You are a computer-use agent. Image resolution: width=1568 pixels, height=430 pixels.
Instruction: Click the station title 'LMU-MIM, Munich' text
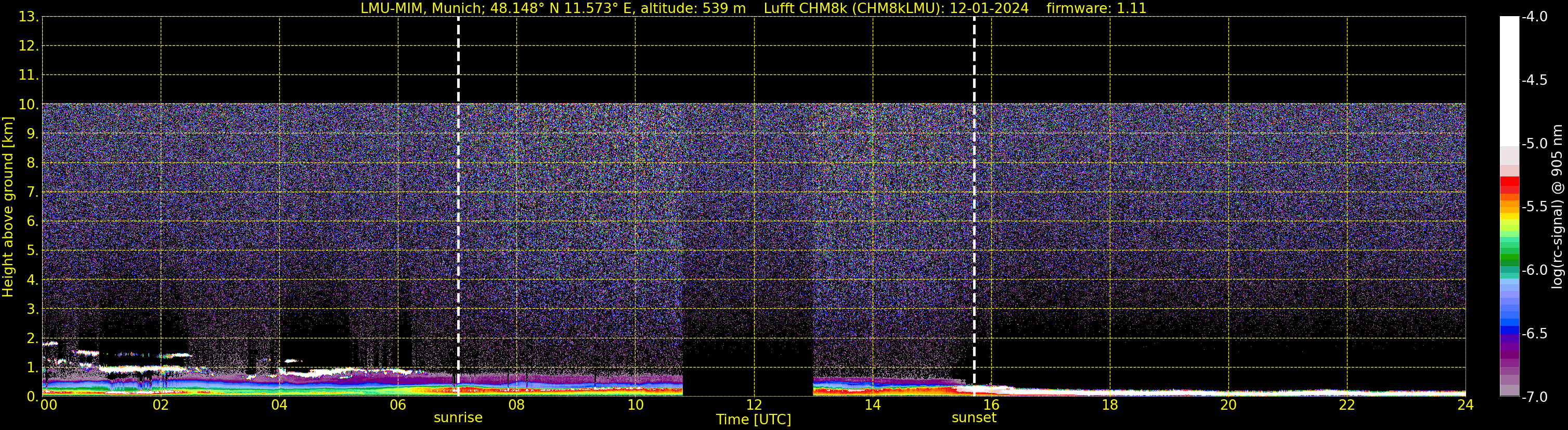coord(422,8)
